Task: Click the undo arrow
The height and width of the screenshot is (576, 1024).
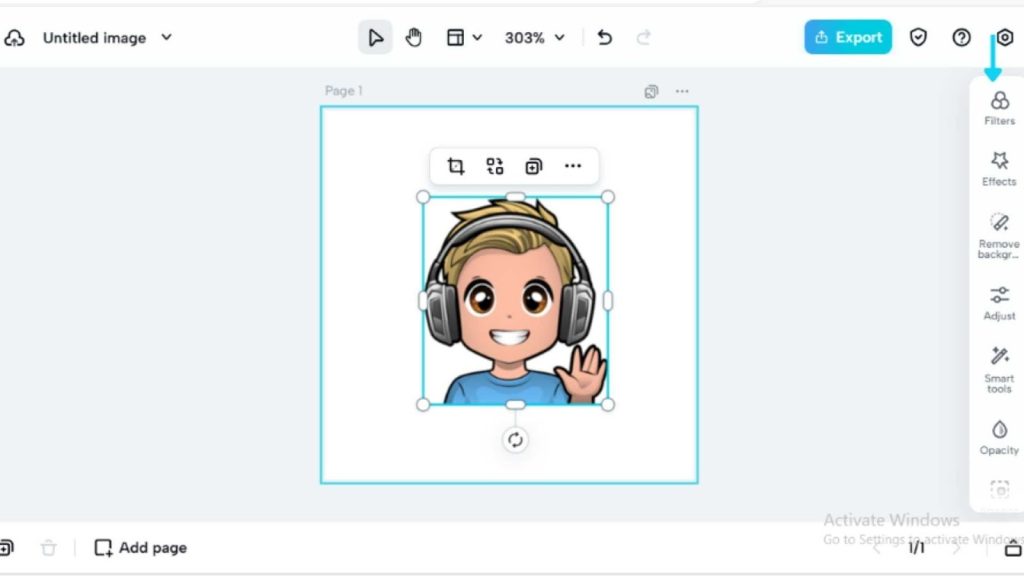Action: (x=605, y=38)
